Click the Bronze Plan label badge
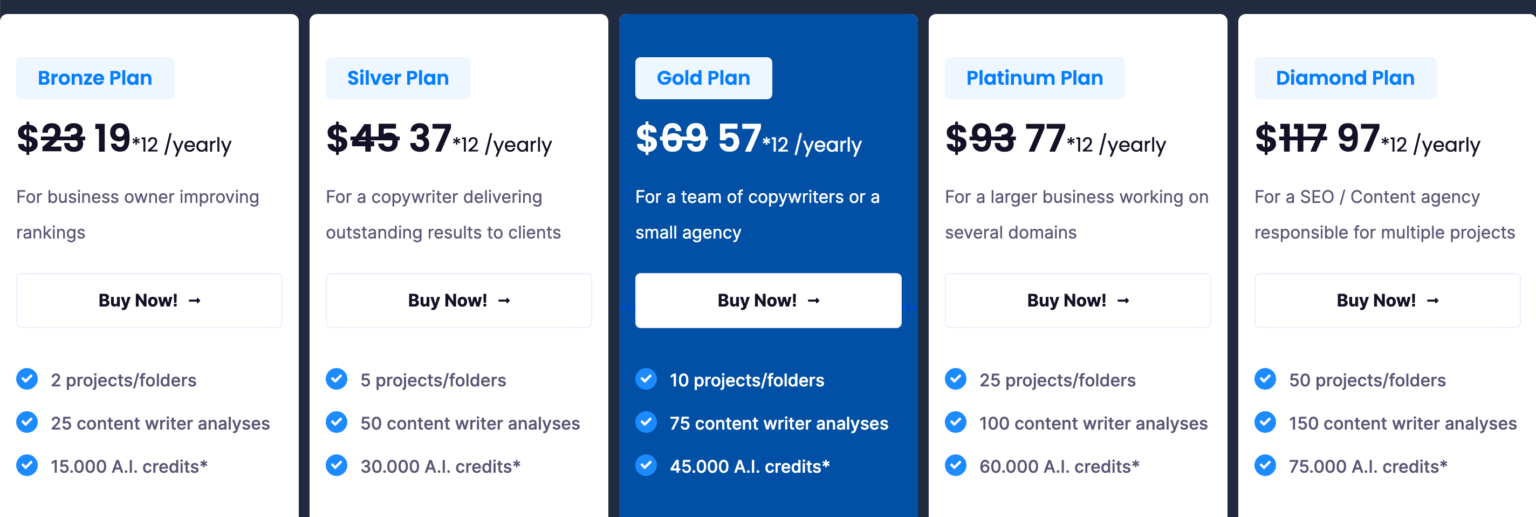This screenshot has width=1536, height=517. click(x=95, y=78)
